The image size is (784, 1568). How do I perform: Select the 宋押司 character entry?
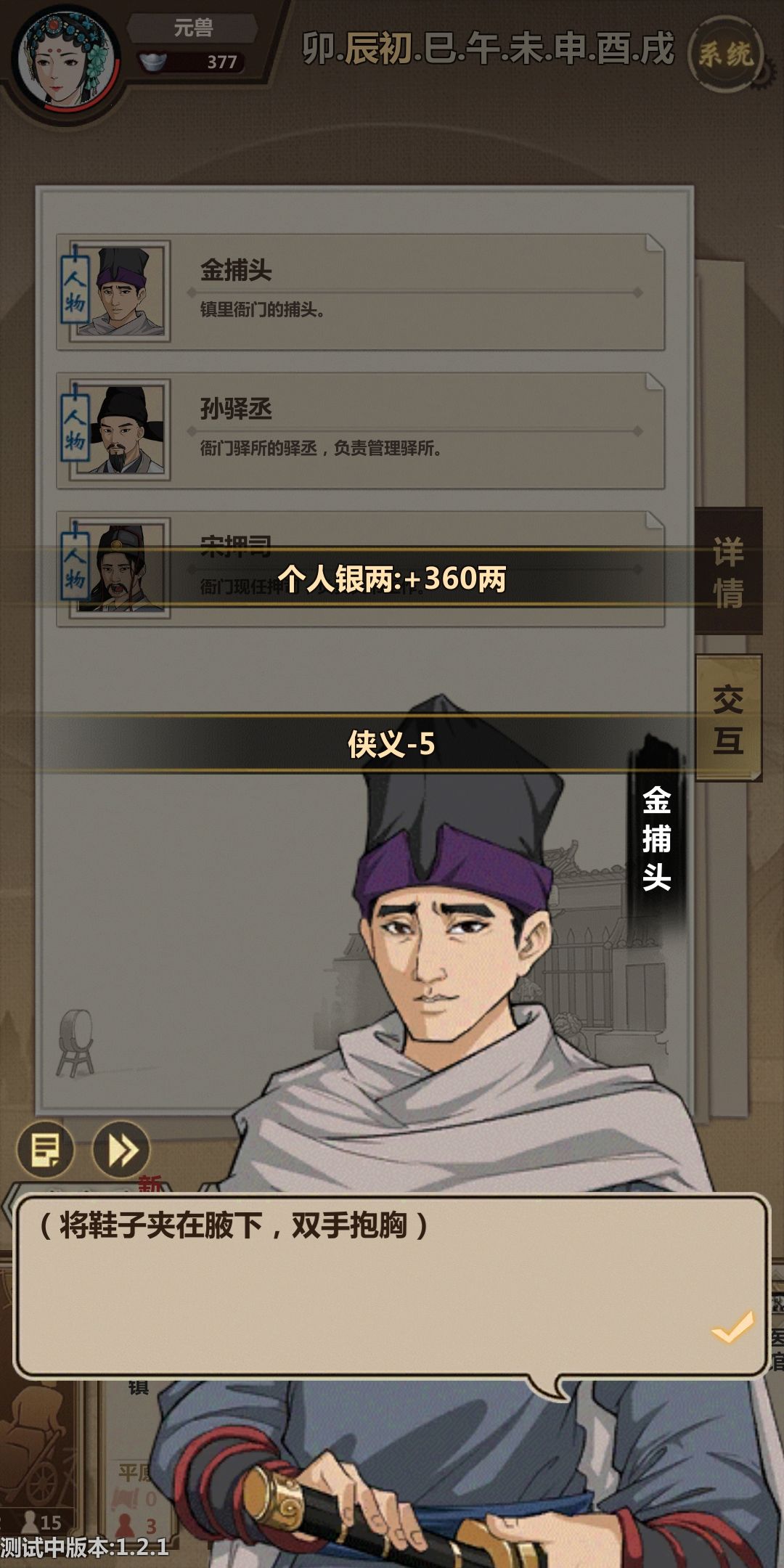[x=361, y=569]
